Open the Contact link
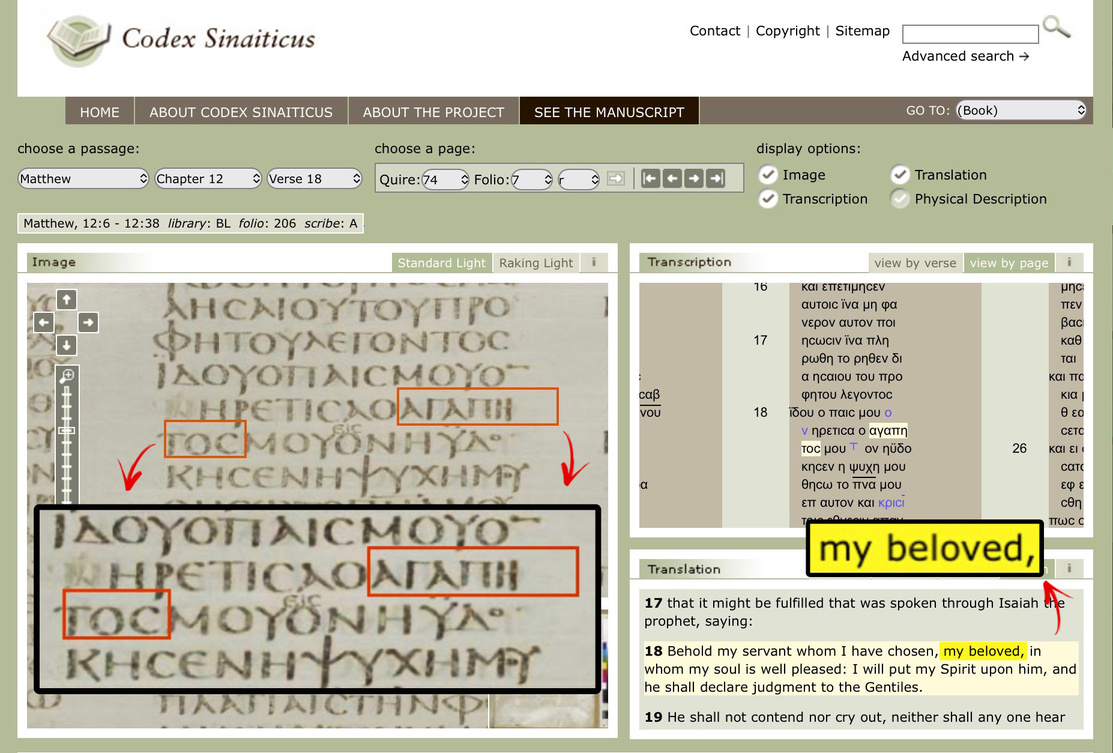The width and height of the screenshot is (1113, 753). 715,31
